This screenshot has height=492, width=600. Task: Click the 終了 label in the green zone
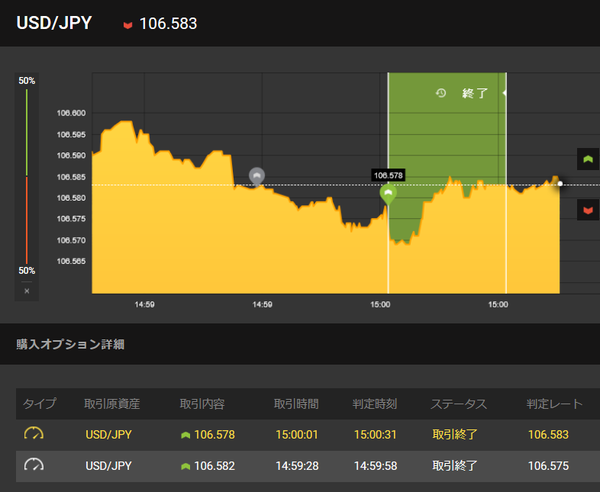(x=475, y=93)
